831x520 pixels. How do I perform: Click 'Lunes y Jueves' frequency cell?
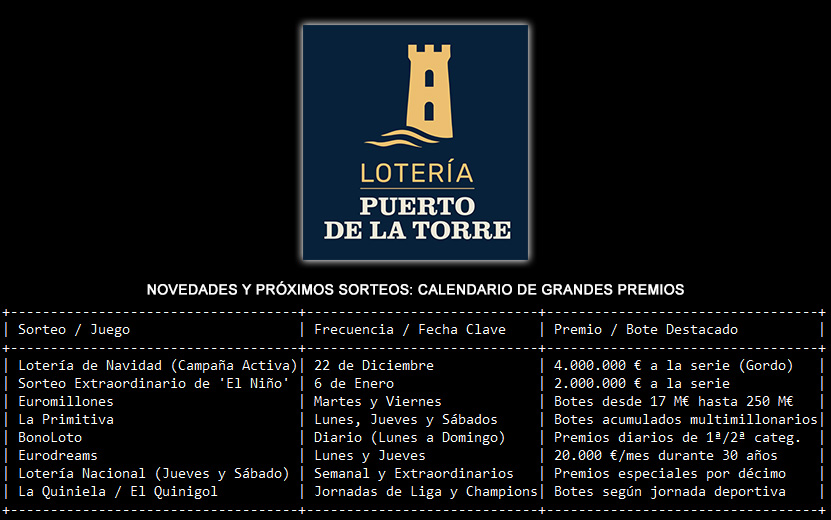(x=369, y=456)
